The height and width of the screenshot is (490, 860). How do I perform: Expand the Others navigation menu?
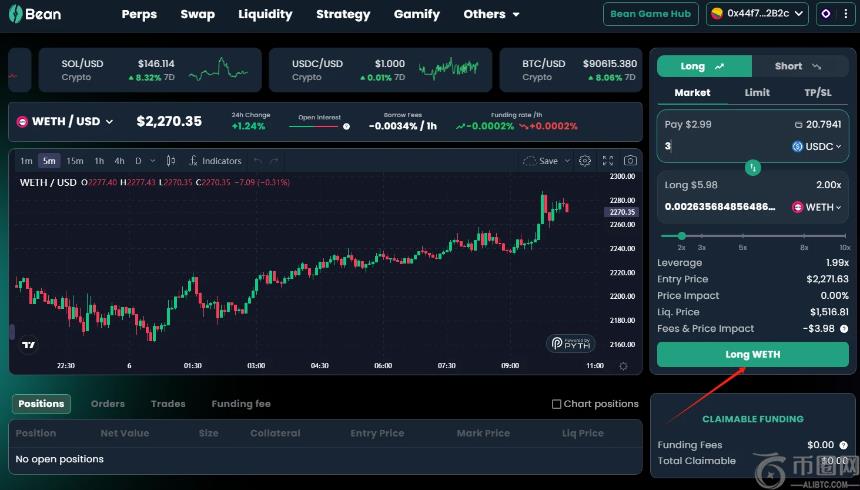pos(491,14)
